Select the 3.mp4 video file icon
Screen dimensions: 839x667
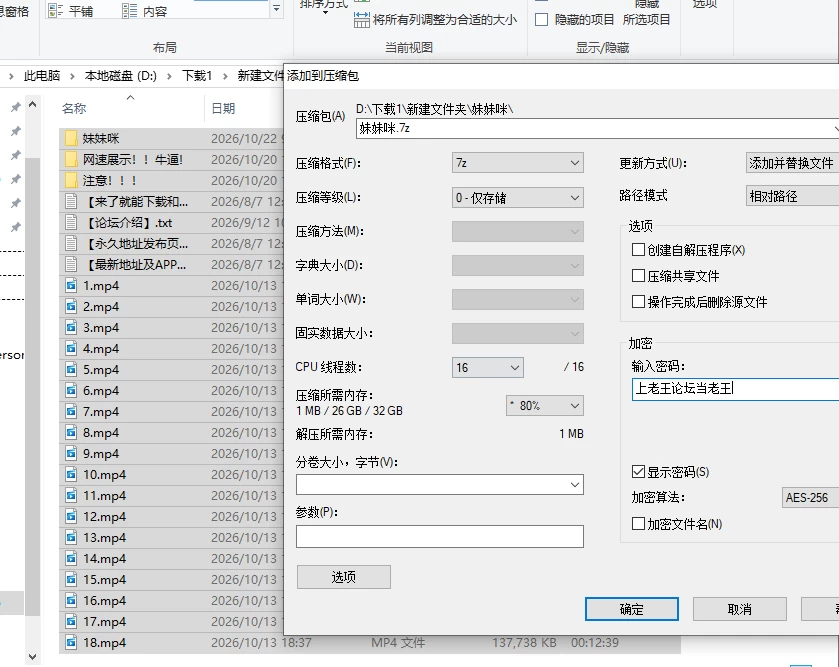[x=71, y=327]
